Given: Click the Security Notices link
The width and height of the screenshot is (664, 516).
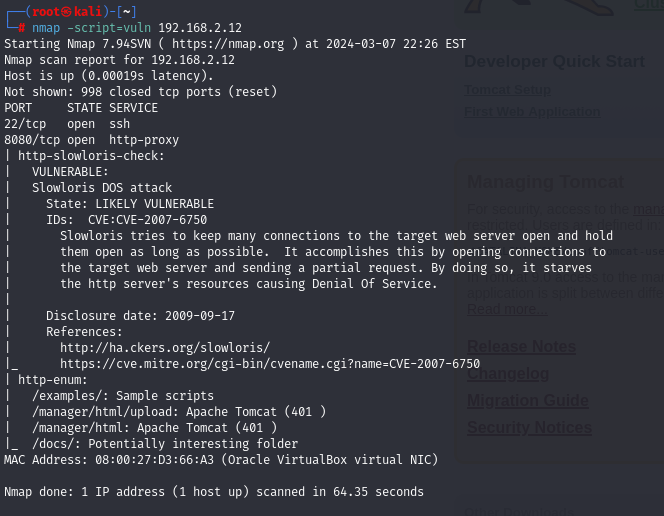Looking at the screenshot, I should [529, 428].
